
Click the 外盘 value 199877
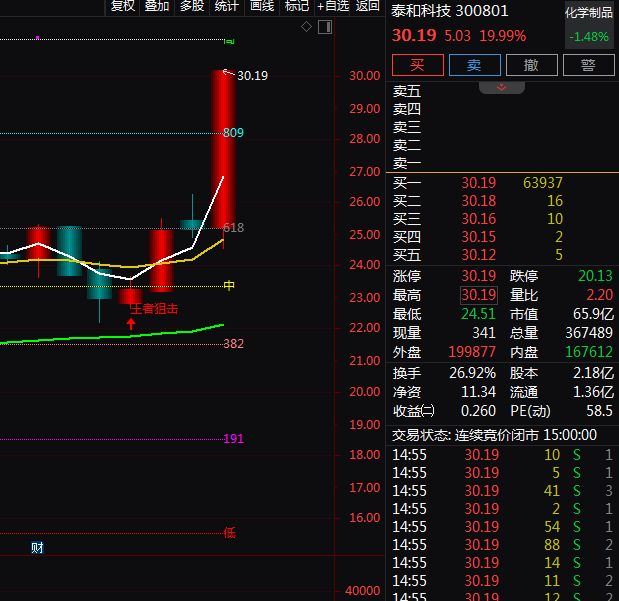click(472, 352)
